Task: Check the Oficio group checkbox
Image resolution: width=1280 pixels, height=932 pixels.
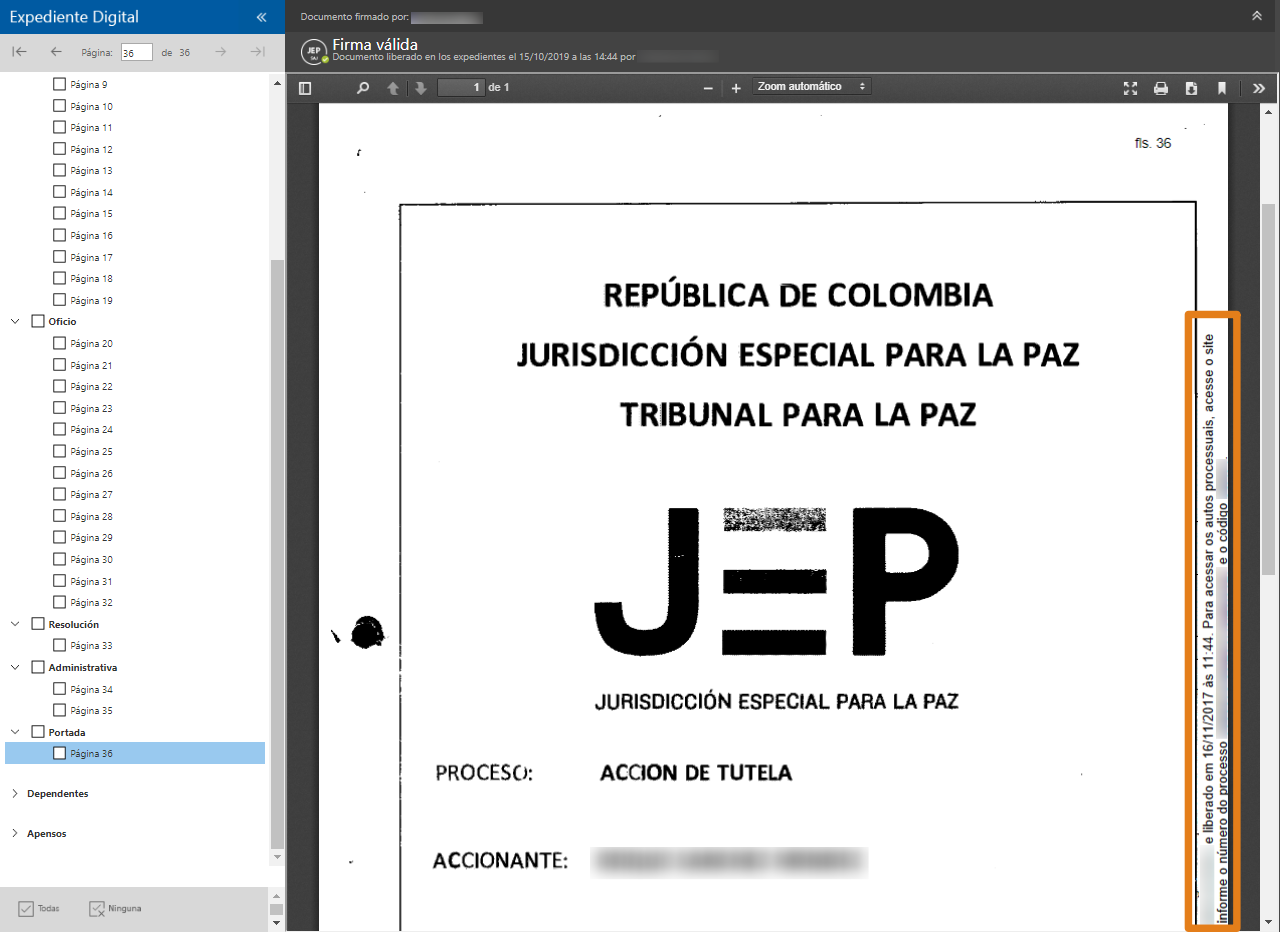Action: (38, 322)
